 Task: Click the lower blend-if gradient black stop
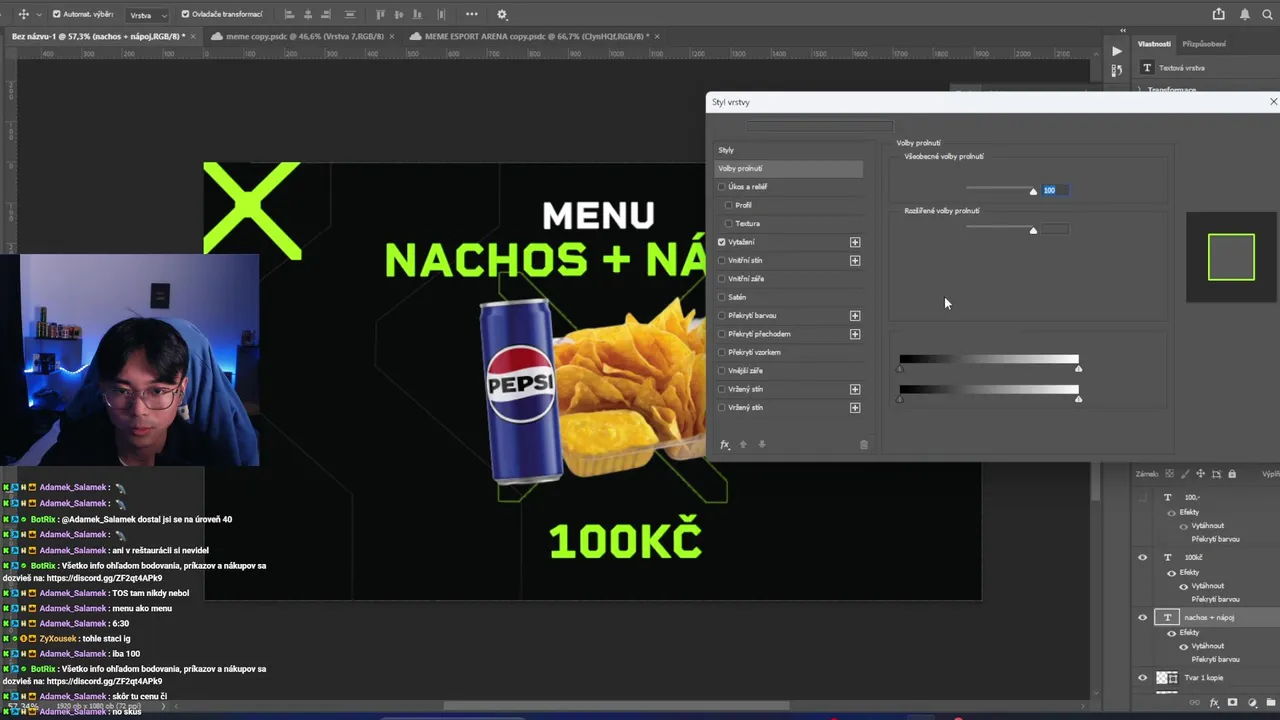900,399
